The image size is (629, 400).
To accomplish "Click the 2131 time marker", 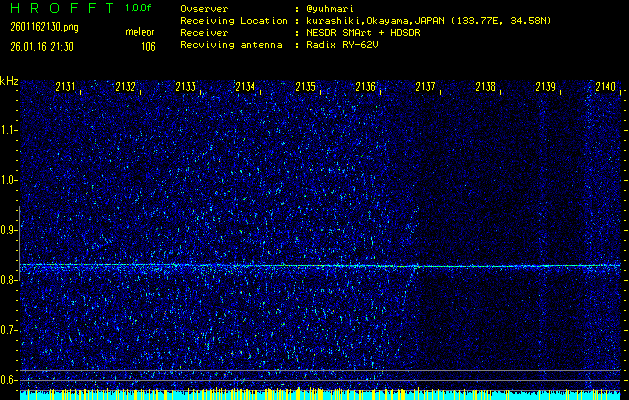I will (66, 87).
